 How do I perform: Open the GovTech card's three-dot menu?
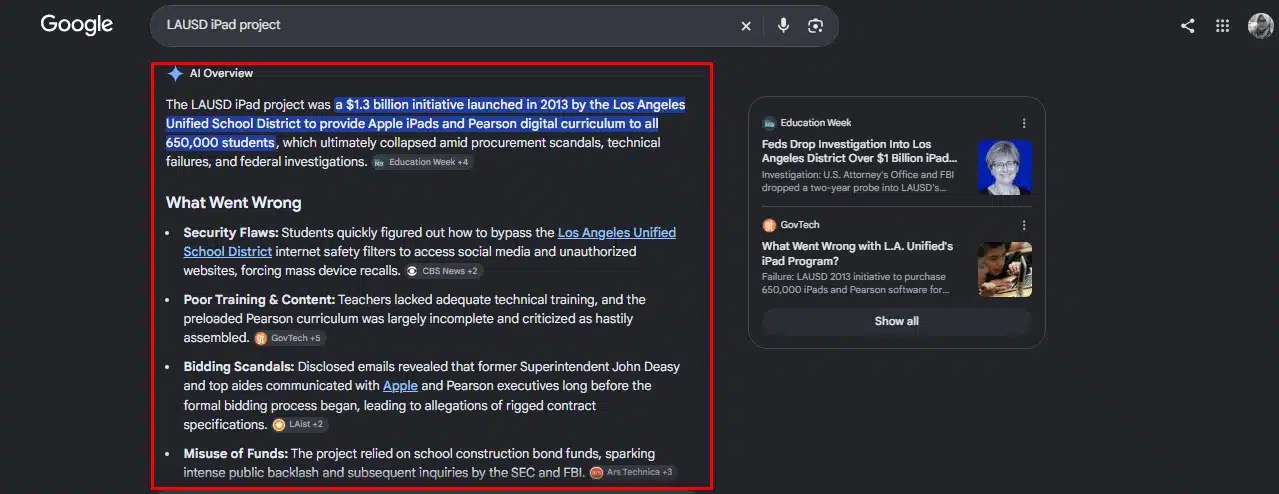pos(1024,225)
